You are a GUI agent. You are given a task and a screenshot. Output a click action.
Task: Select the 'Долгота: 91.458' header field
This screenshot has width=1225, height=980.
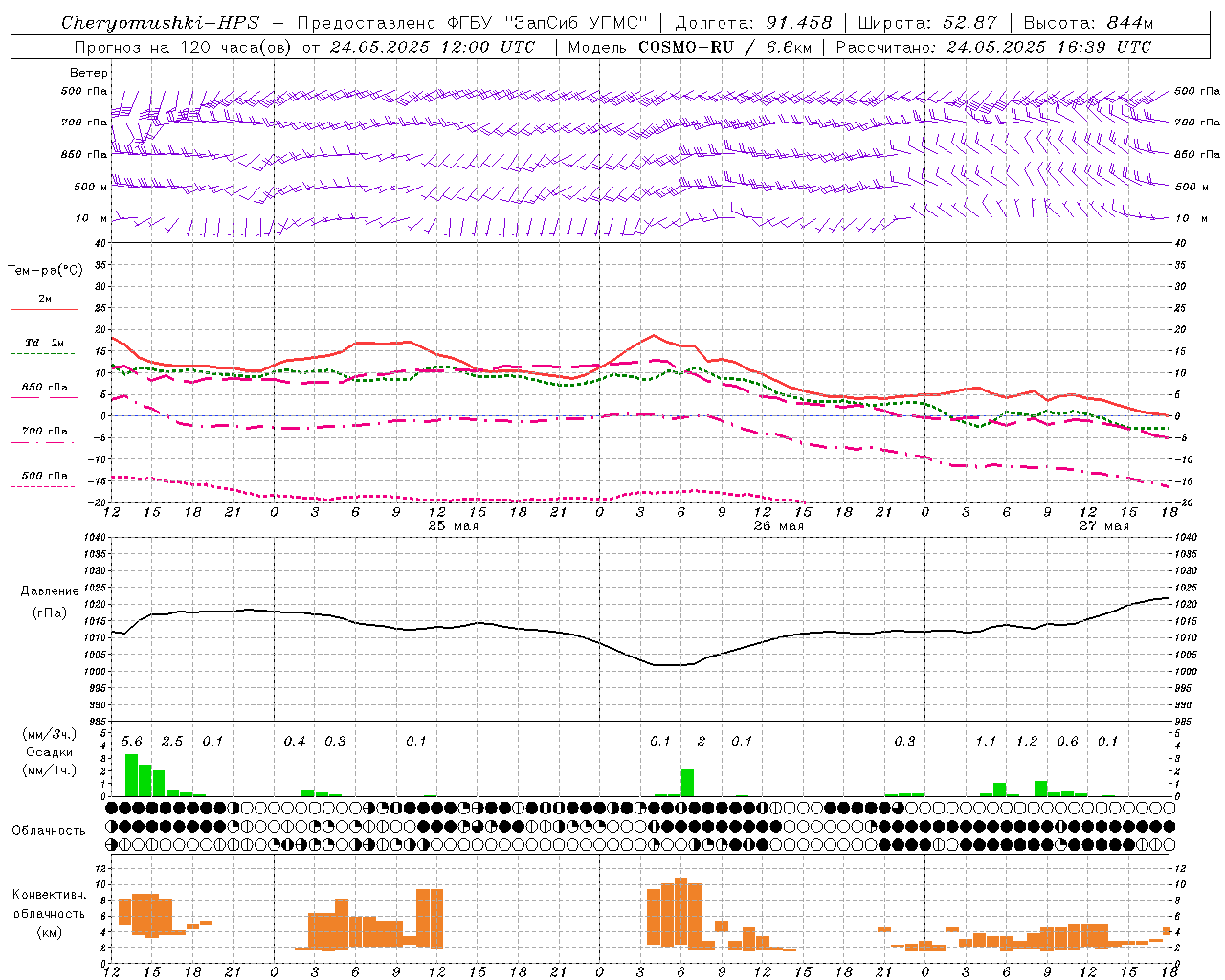pyautogui.click(x=753, y=23)
